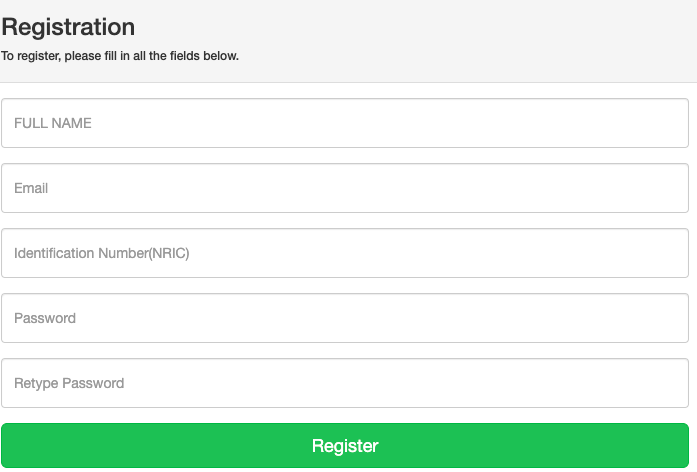Click the 'Retype Password' placeholder text
The width and height of the screenshot is (697, 472).
coord(69,383)
